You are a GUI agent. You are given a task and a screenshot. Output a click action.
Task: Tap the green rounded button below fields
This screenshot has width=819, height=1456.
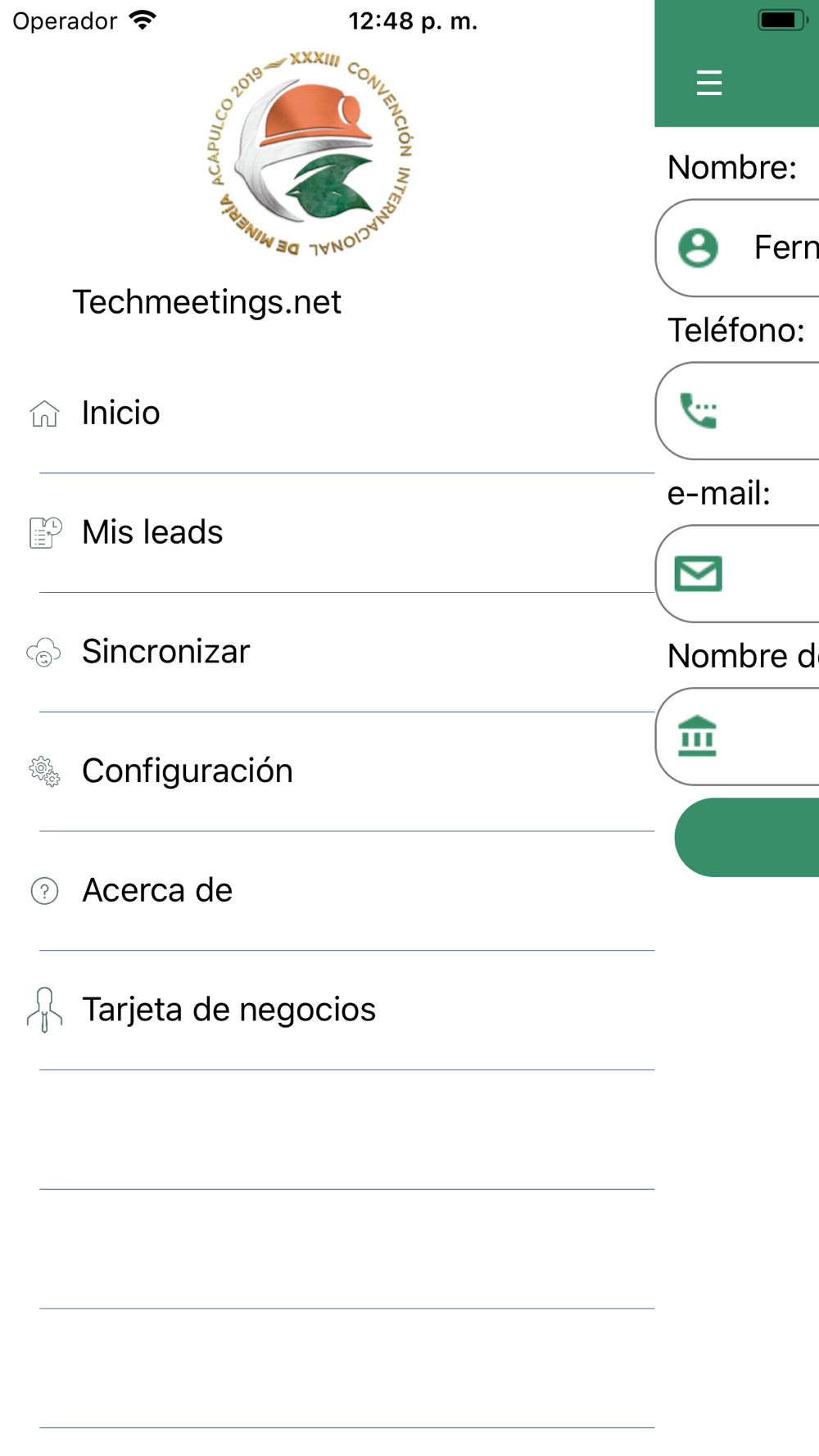(x=747, y=838)
